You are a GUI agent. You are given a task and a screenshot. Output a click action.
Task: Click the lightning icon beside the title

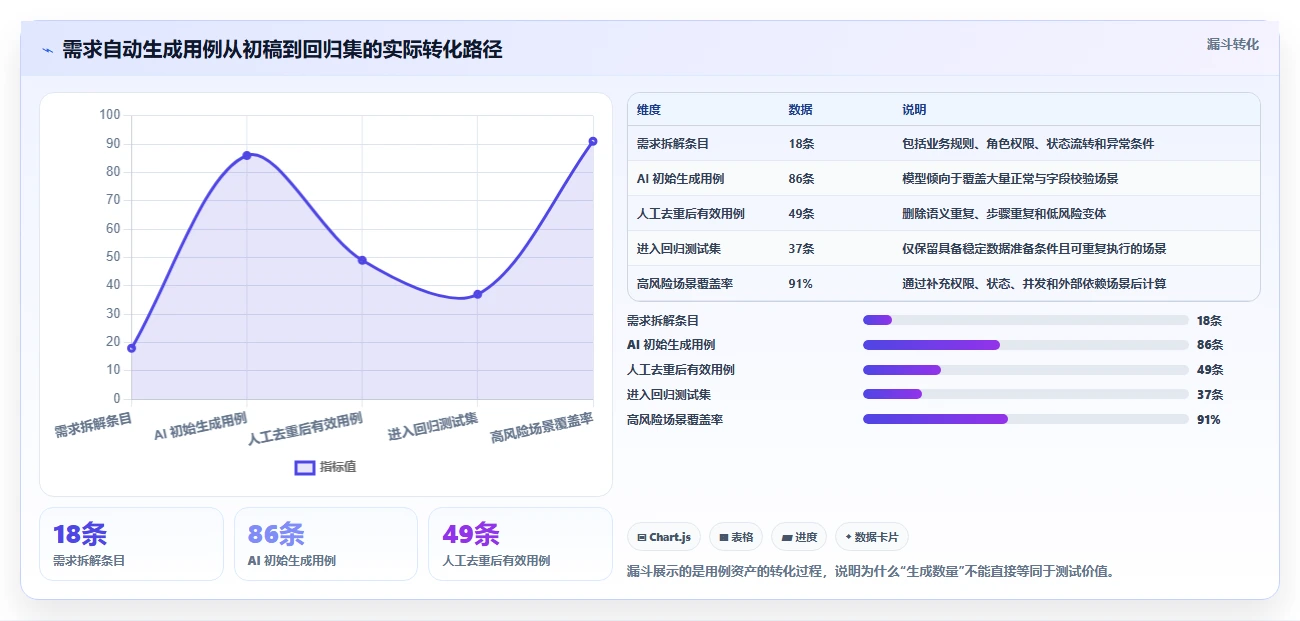47,50
